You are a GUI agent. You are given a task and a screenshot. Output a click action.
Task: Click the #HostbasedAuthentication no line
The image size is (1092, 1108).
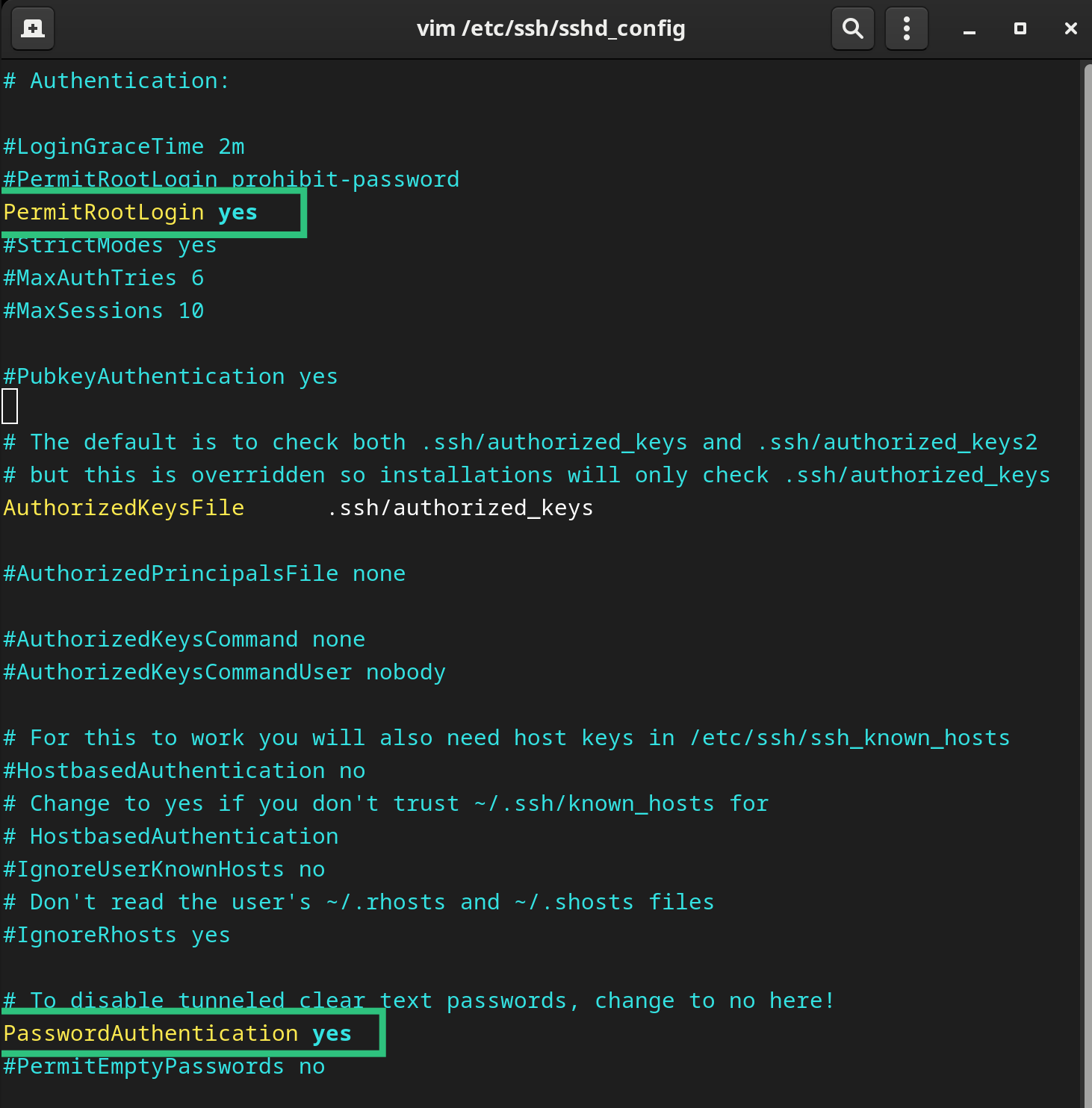[x=184, y=770]
